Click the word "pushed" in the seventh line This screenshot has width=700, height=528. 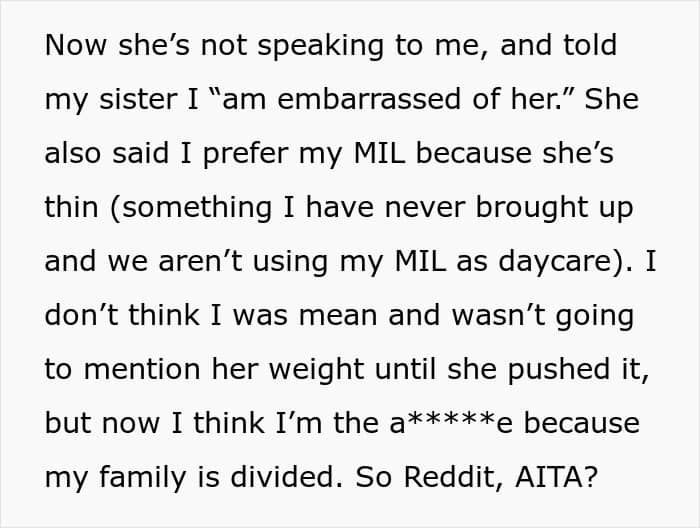click(x=558, y=371)
